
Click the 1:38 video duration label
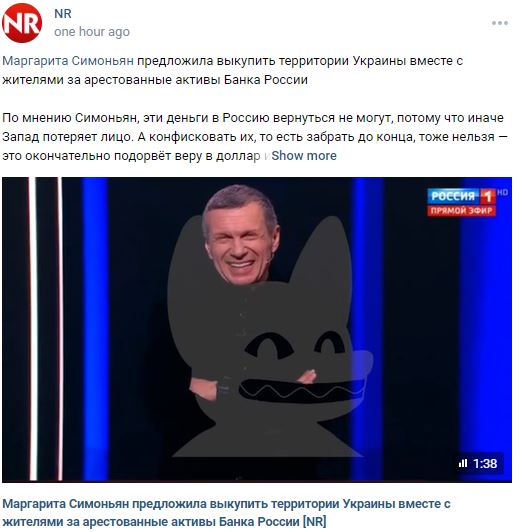tap(485, 463)
